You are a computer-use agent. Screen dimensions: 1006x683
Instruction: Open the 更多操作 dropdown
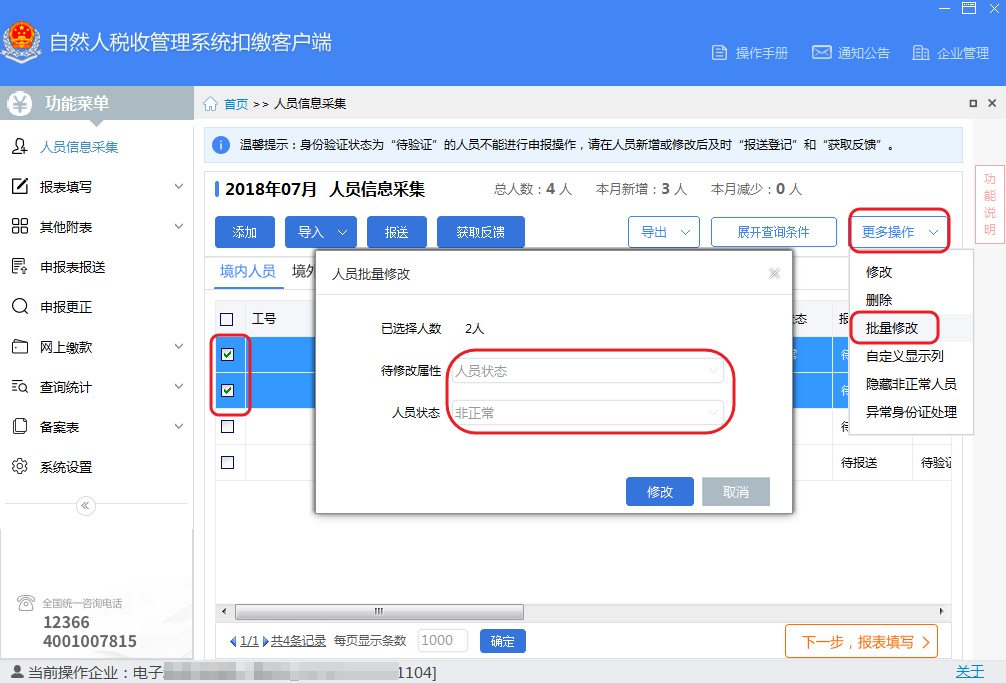click(899, 232)
